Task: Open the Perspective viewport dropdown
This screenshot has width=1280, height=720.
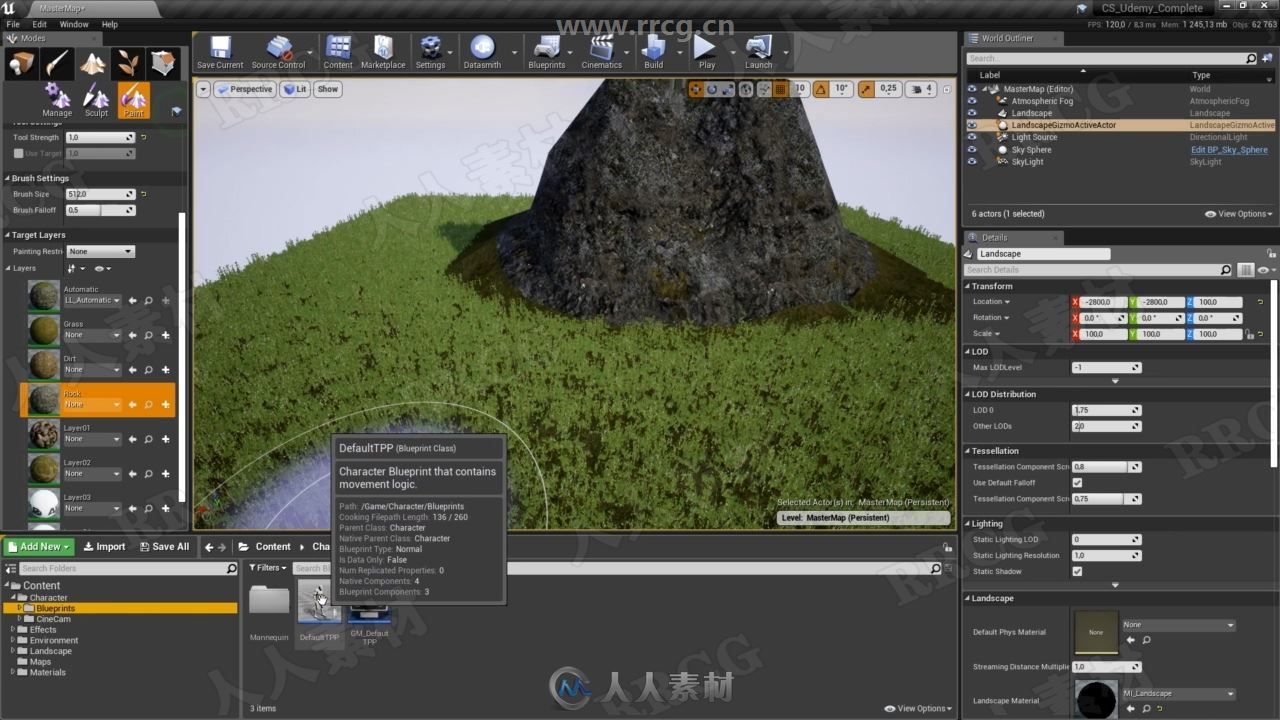Action: 244,89
